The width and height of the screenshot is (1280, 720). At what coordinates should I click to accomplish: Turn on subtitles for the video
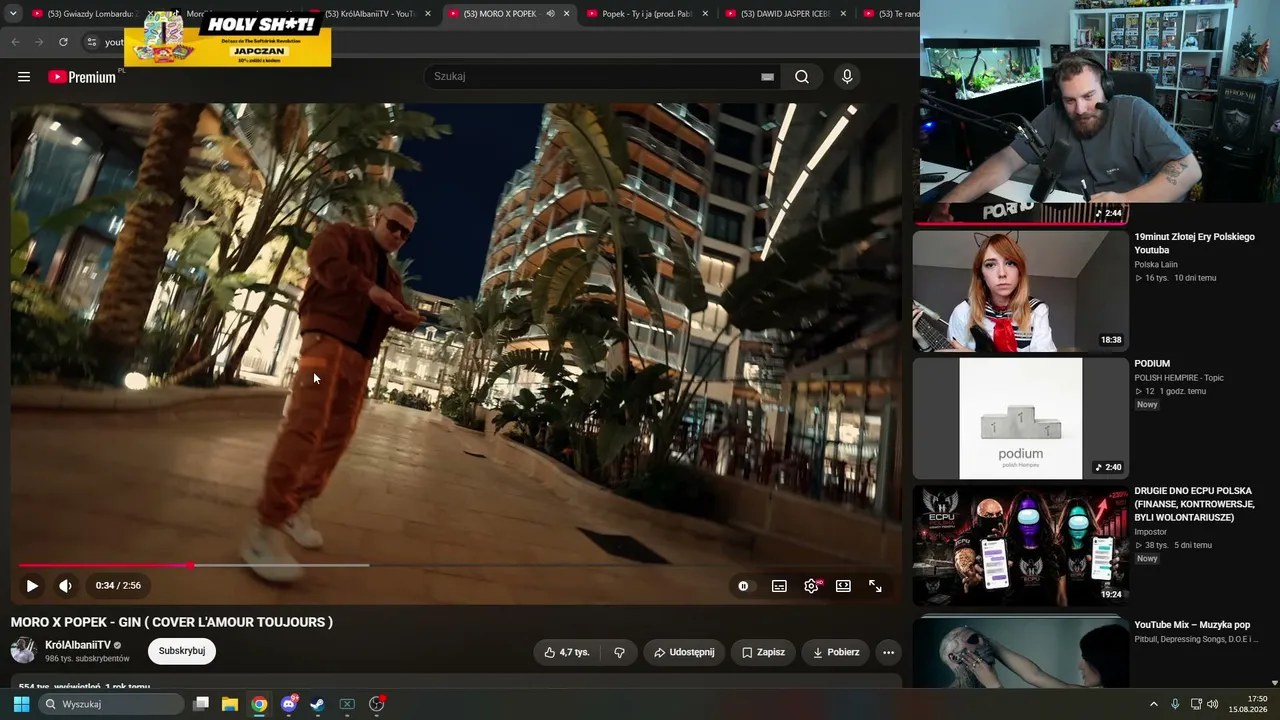click(779, 586)
